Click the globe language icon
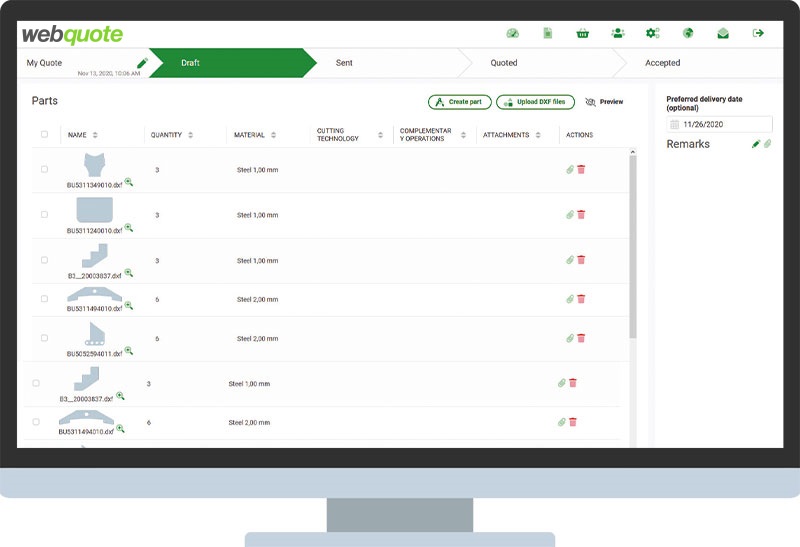 pos(688,33)
